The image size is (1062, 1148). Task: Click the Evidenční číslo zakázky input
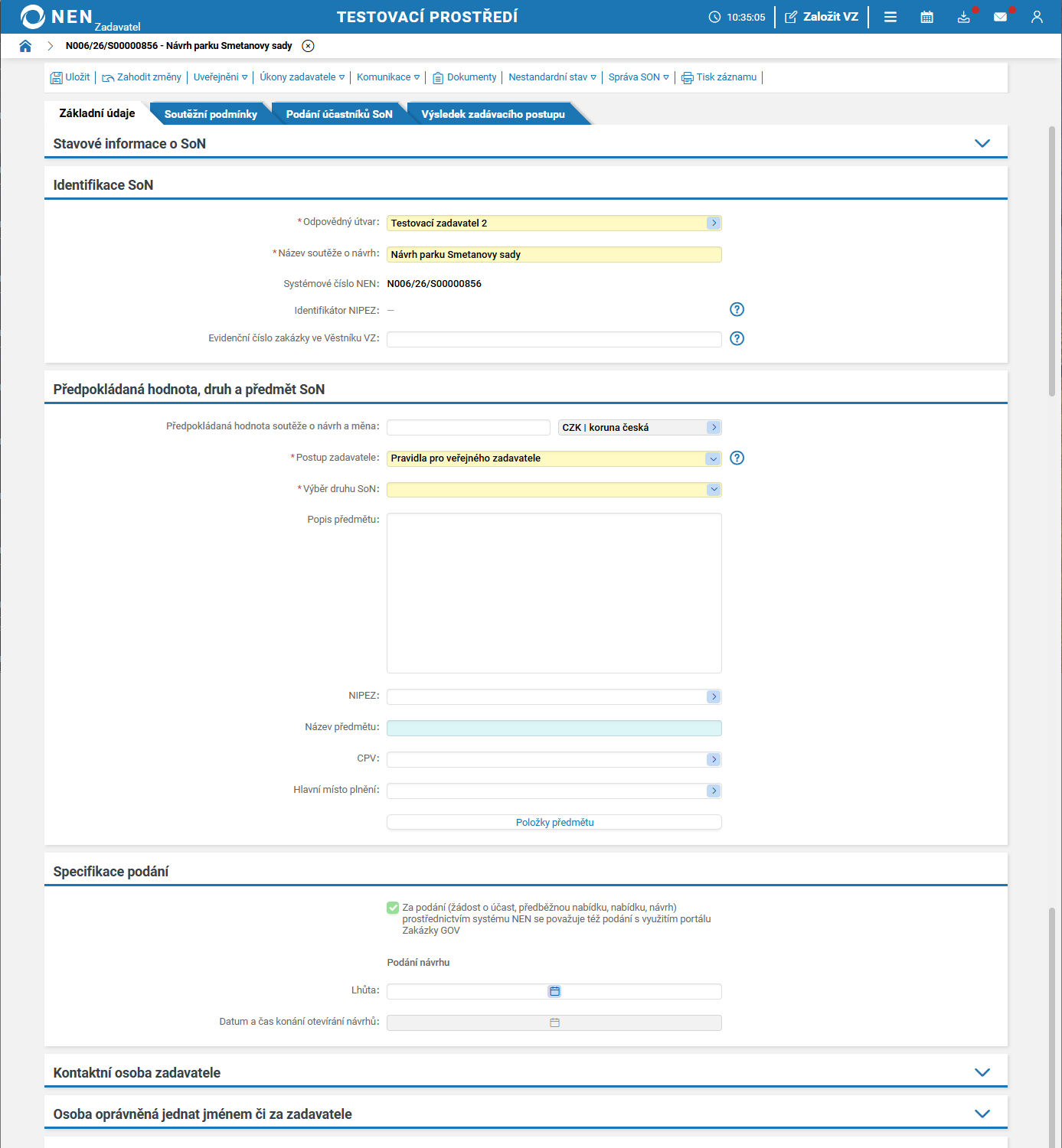pyautogui.click(x=554, y=339)
